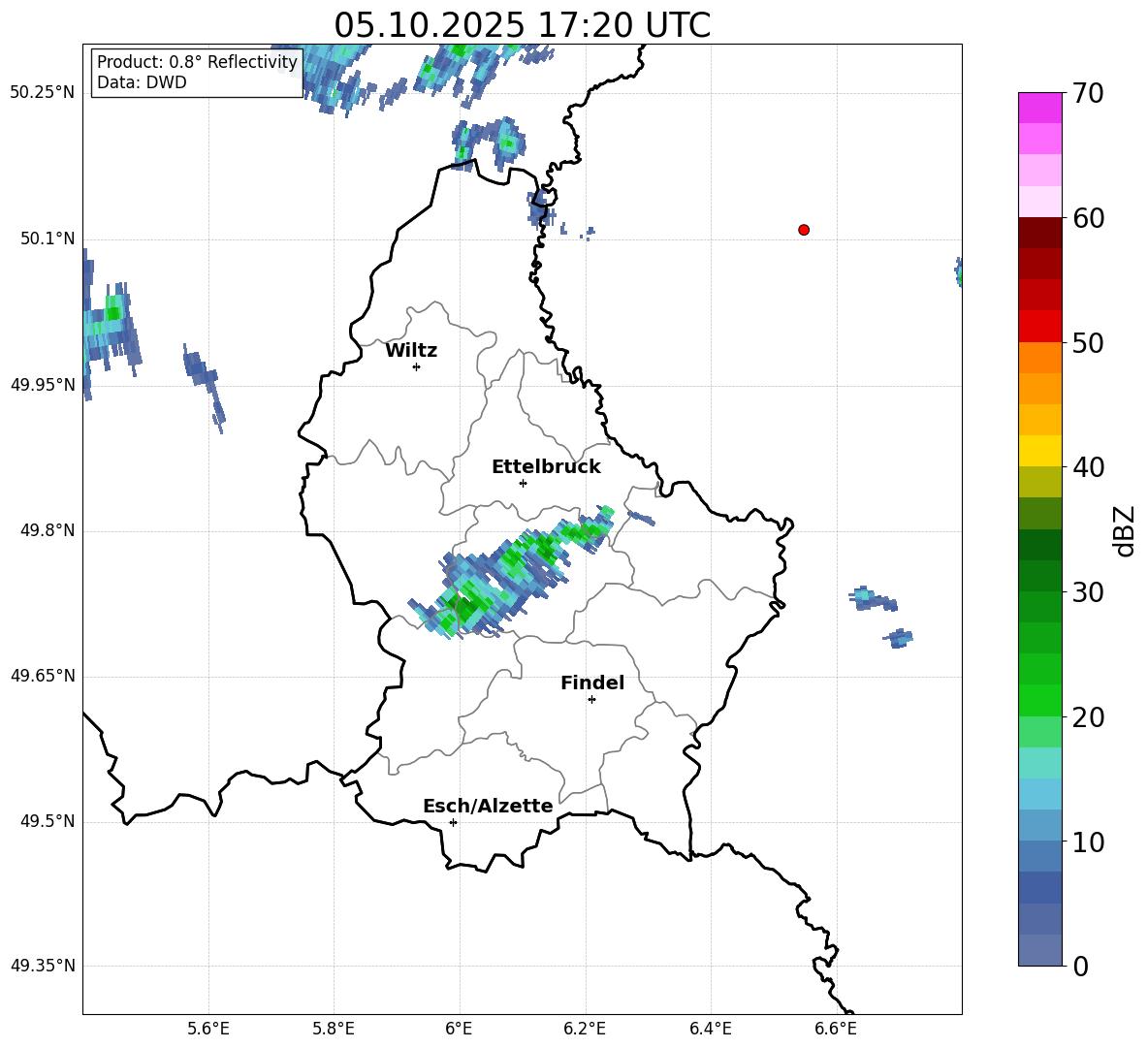Click the 49.8°N latitude label
Viewport: 1148px width, 1048px height.
coord(48,530)
